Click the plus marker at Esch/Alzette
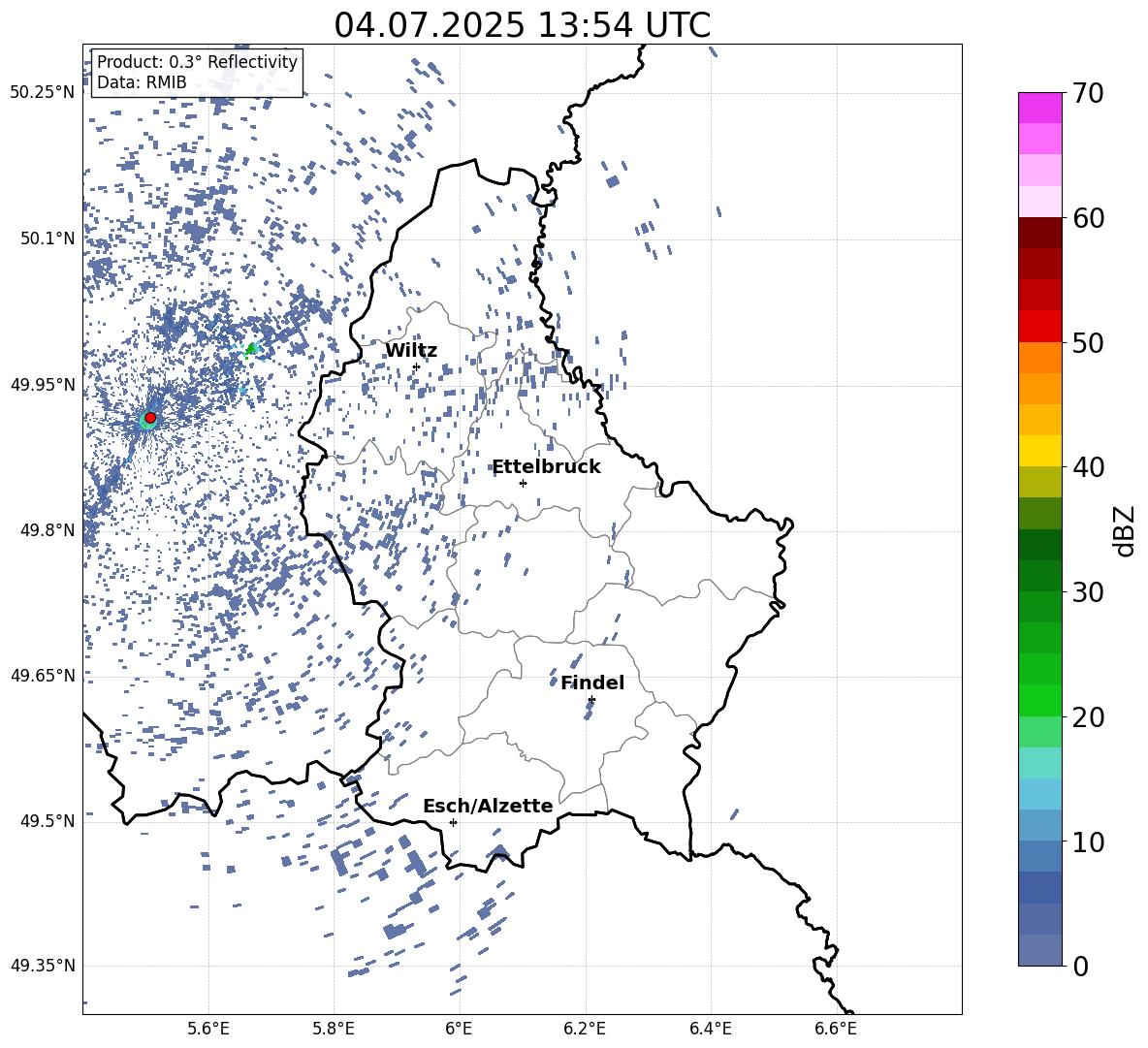 click(453, 822)
